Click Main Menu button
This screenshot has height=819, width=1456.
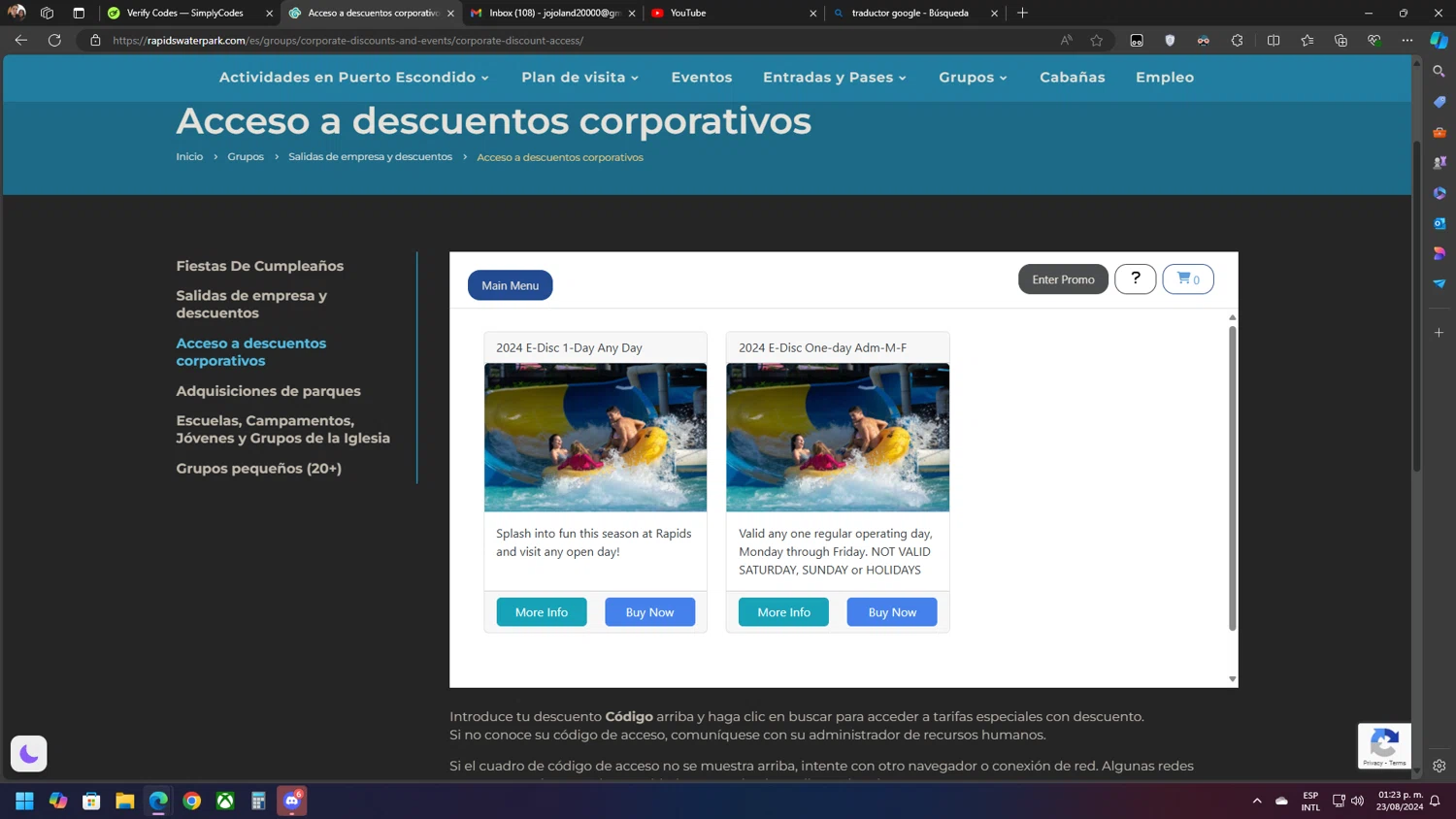pyautogui.click(x=510, y=285)
